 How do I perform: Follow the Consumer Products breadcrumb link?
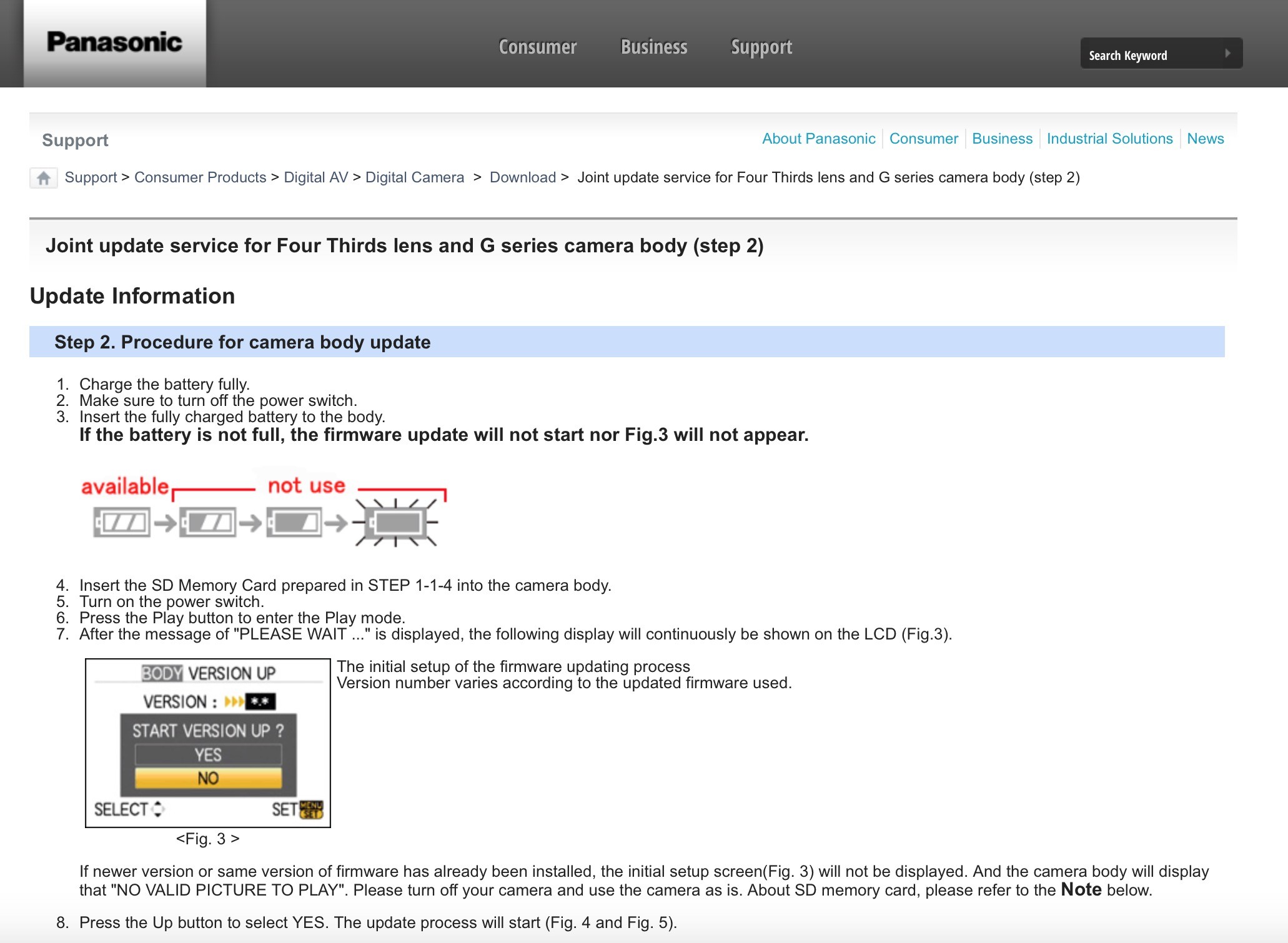[200, 177]
